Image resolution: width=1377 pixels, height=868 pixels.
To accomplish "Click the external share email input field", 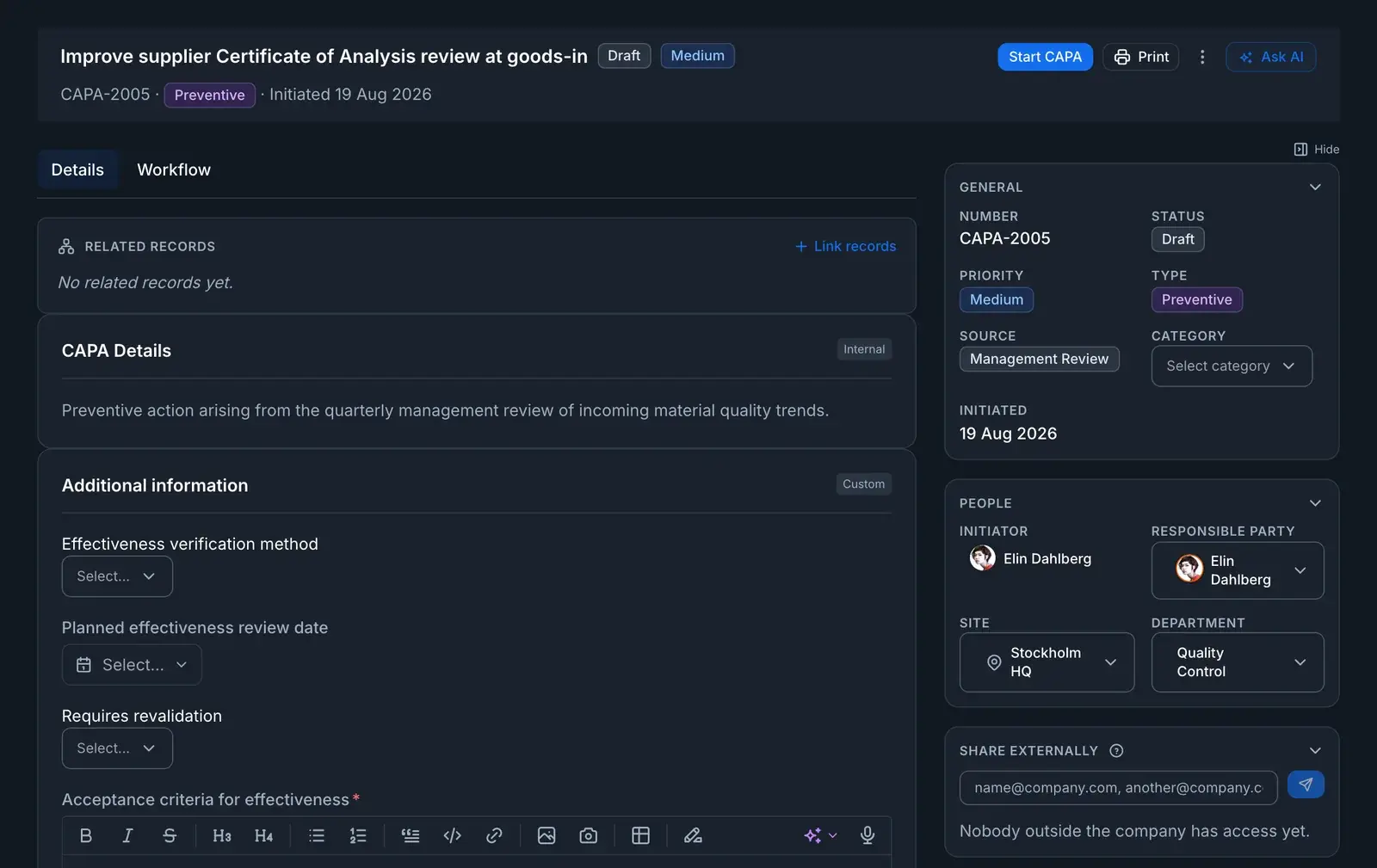I will (1119, 788).
